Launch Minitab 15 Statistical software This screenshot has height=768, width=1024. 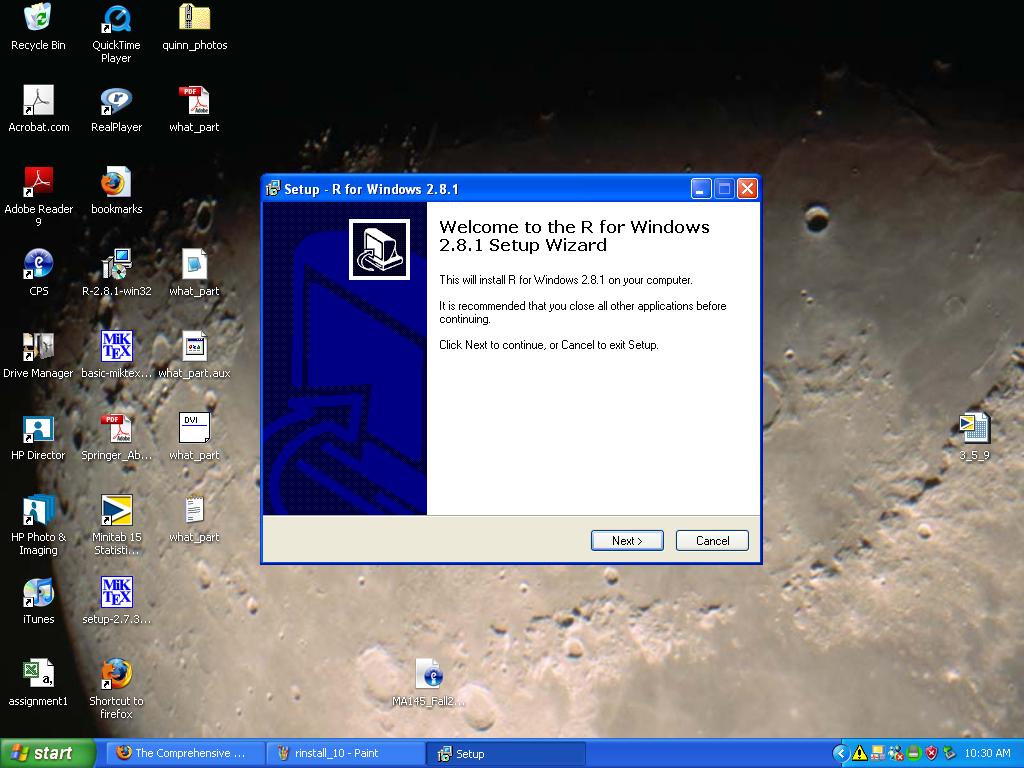pos(115,513)
